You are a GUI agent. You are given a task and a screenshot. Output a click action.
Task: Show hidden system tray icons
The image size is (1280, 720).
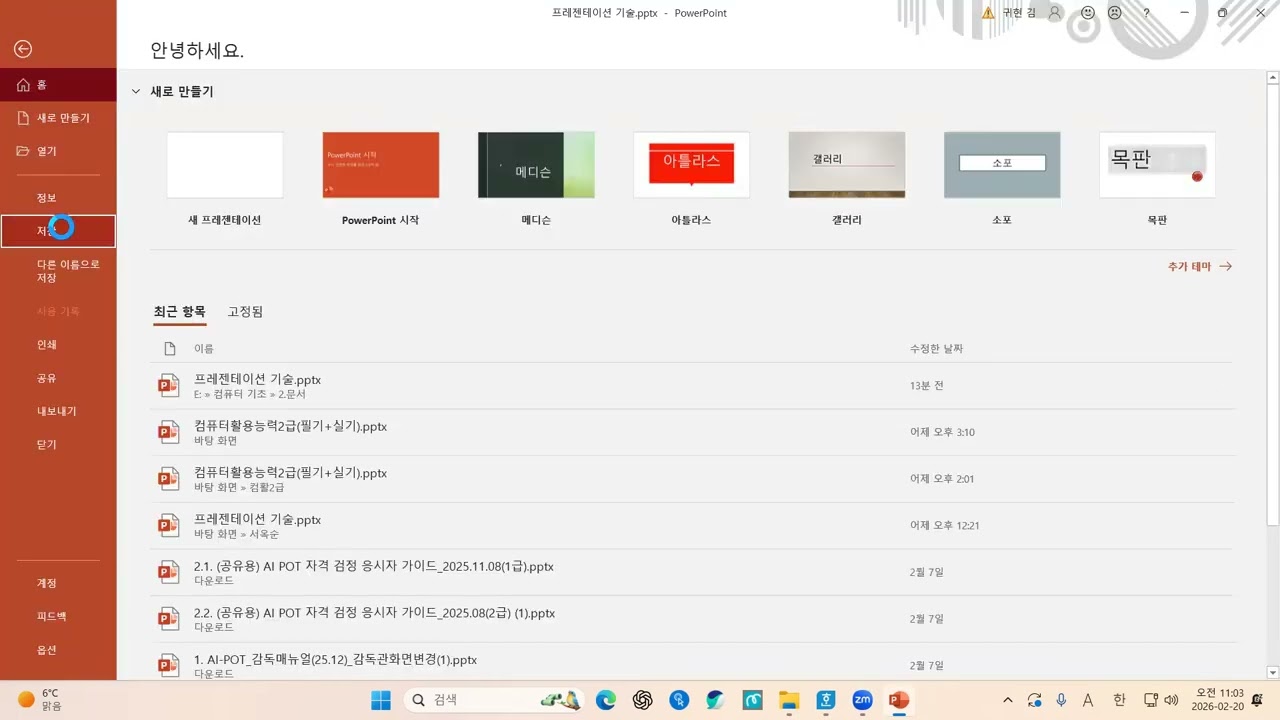click(1007, 700)
